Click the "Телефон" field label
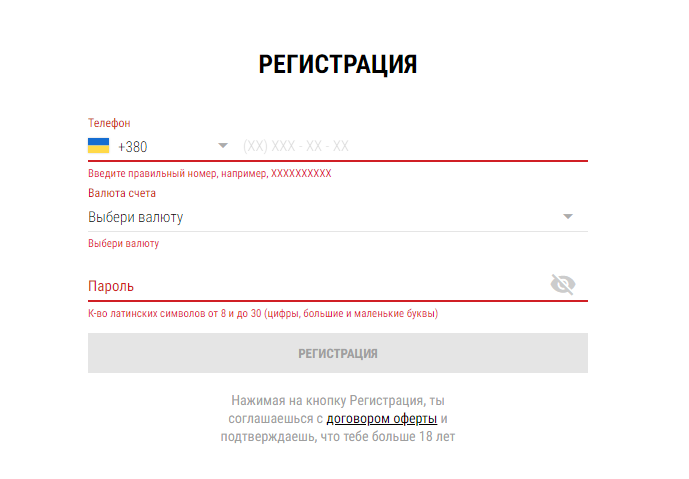This screenshot has height=479, width=689. tap(109, 123)
